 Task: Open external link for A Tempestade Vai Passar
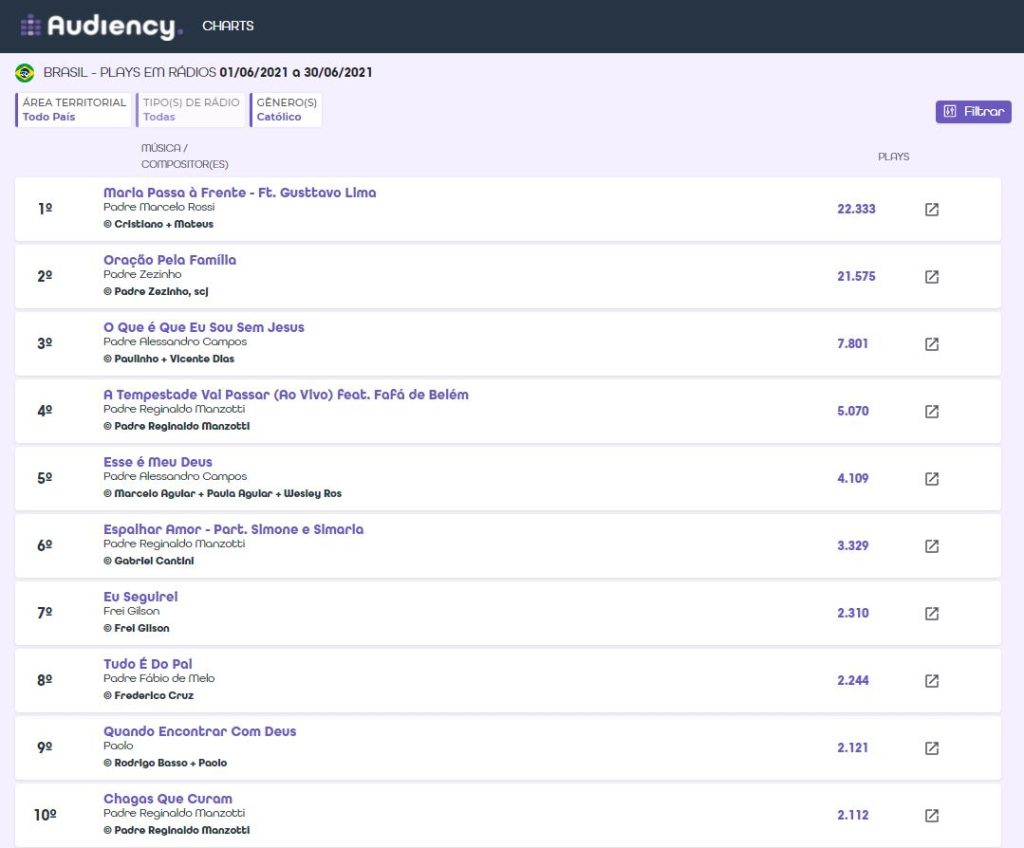[932, 411]
